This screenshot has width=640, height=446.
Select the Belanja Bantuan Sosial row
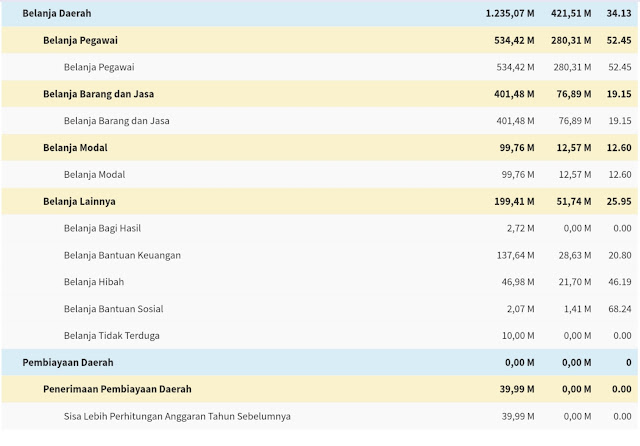click(113, 309)
